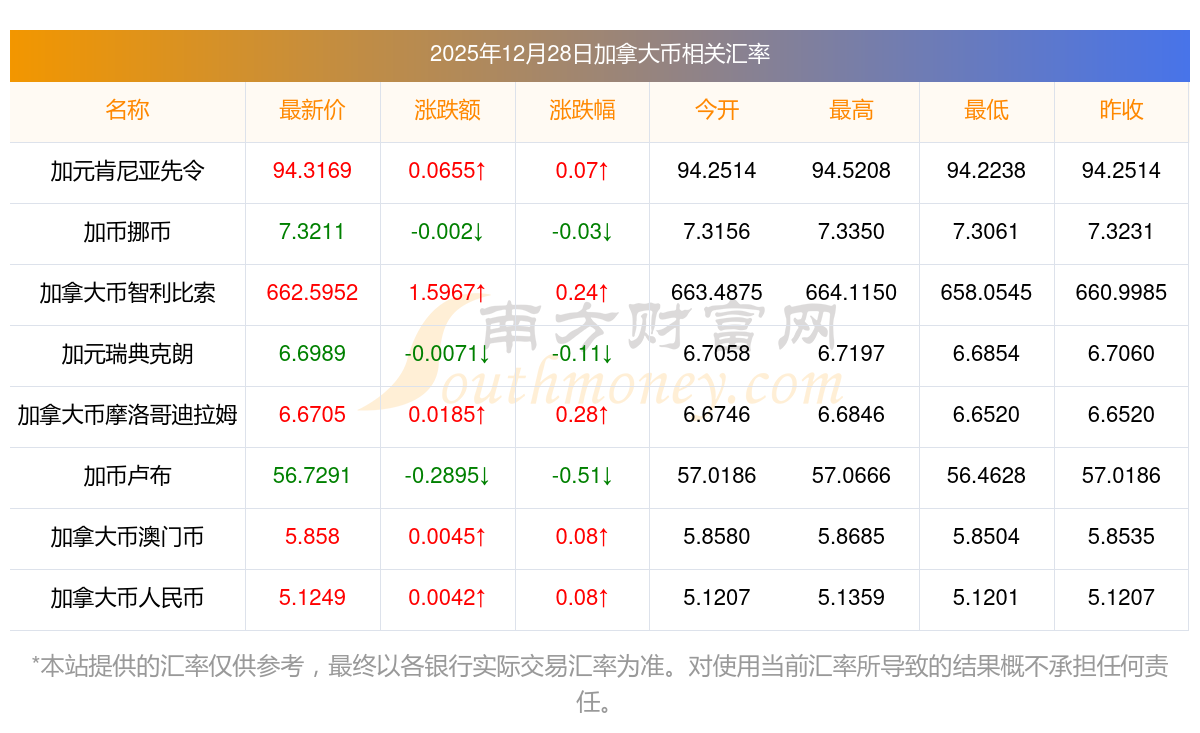This screenshot has height=733, width=1200.
Task: Click change amount -0.0071↓
Action: pyautogui.click(x=447, y=354)
